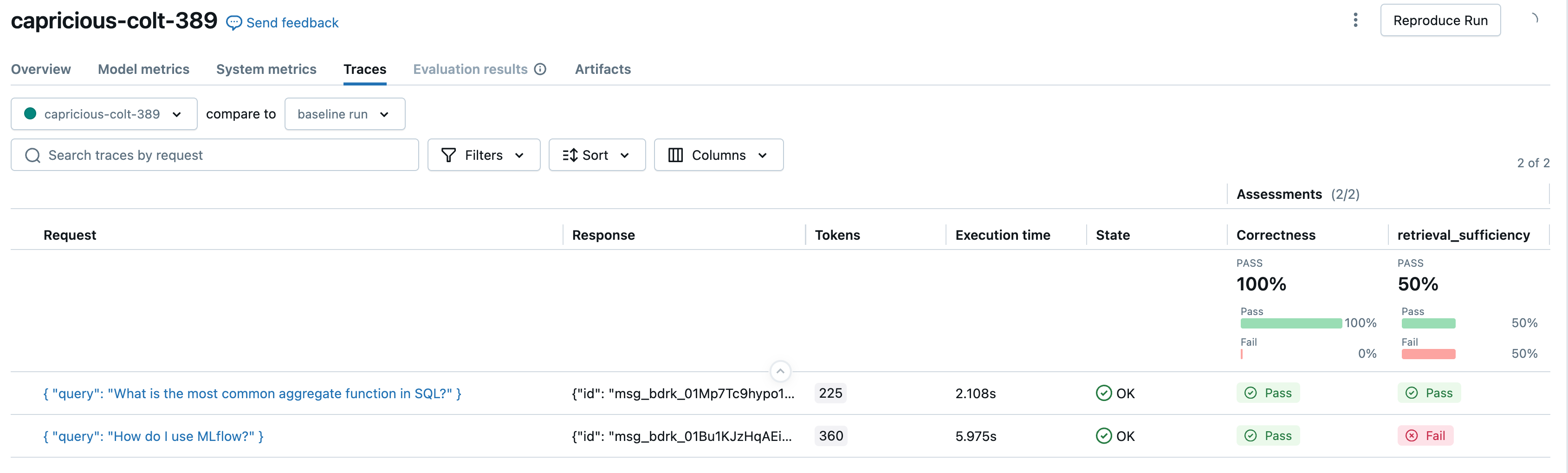Open the Artifacts tab
This screenshot has height=473, width=1568.
click(x=603, y=70)
